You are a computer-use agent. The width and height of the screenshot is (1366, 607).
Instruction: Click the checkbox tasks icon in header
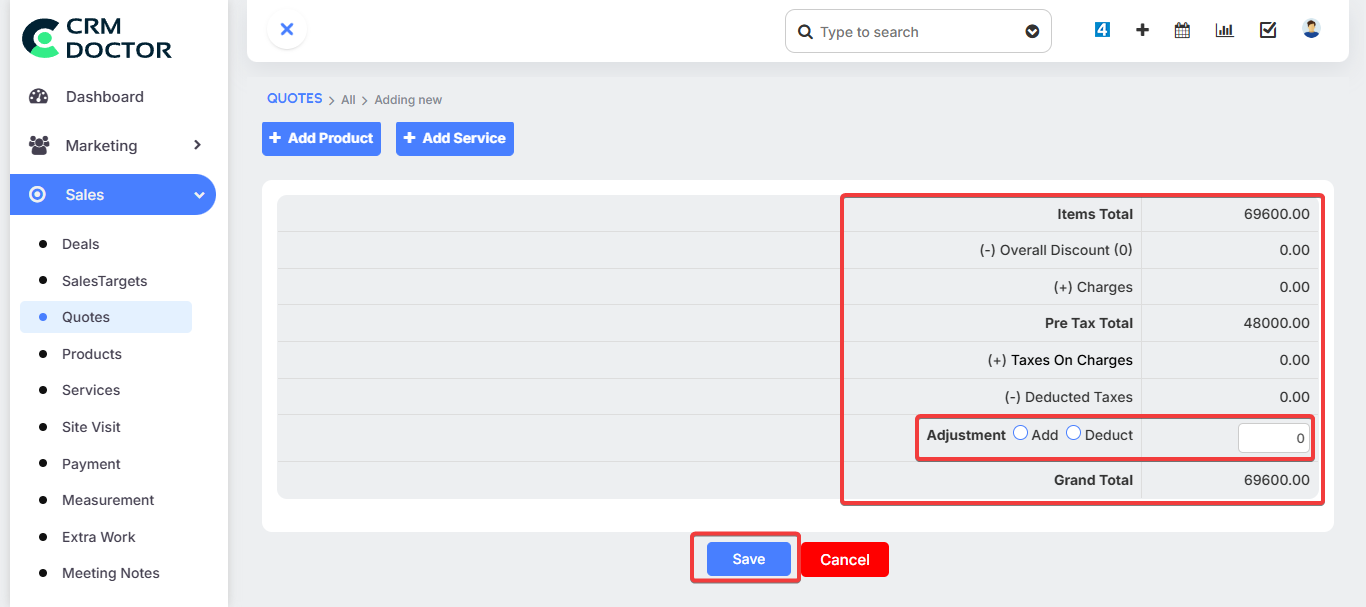click(x=1268, y=30)
